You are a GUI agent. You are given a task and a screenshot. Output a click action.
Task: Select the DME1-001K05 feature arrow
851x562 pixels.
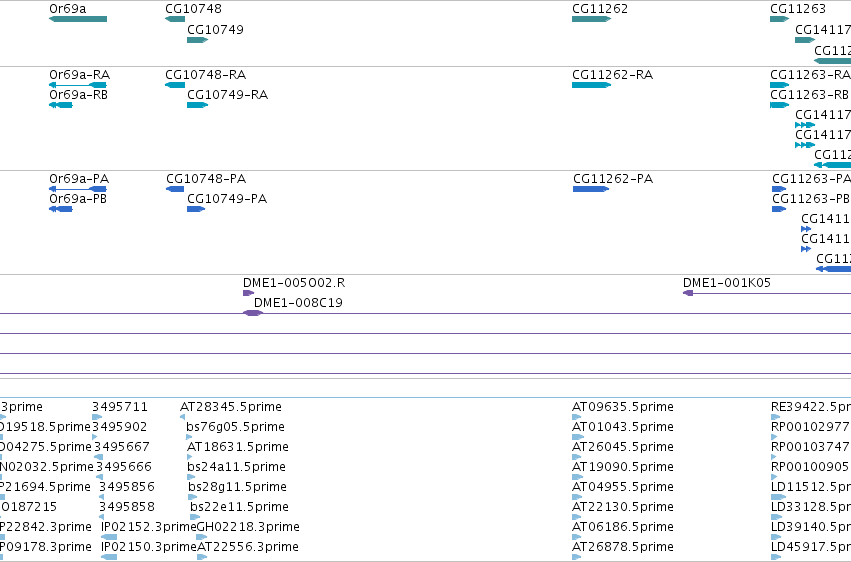pos(688,293)
